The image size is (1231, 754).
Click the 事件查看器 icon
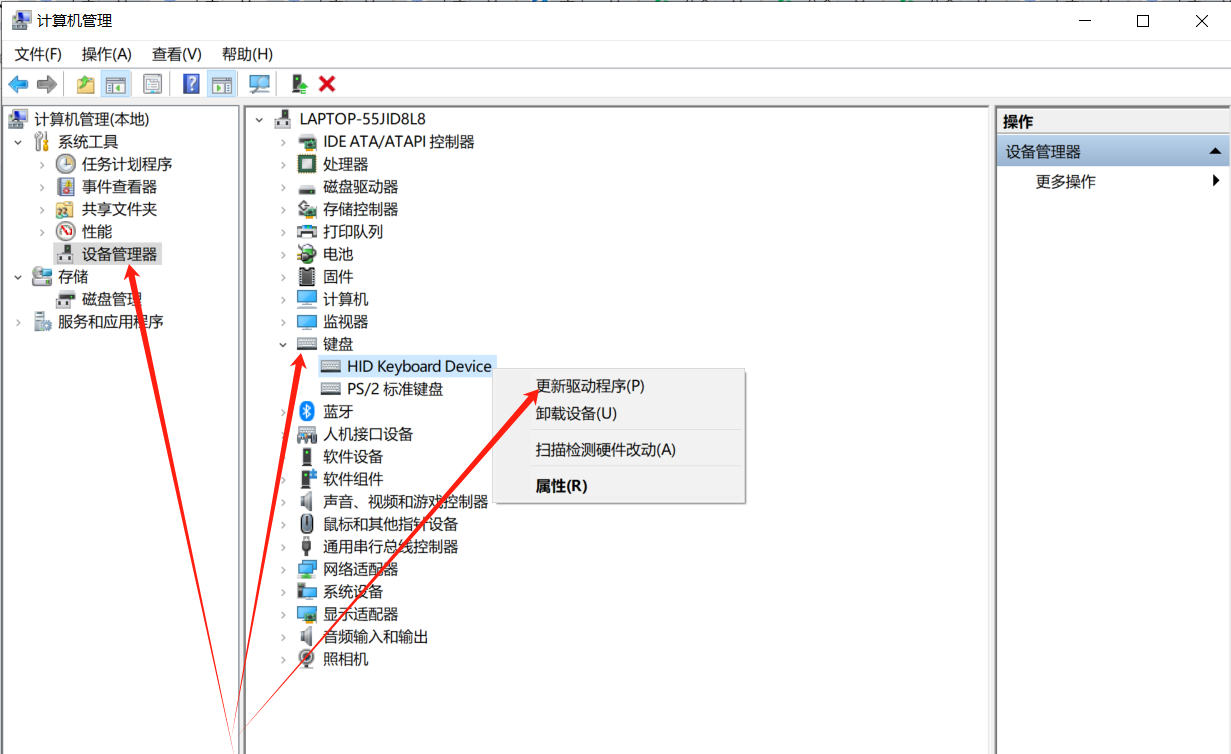pos(65,187)
